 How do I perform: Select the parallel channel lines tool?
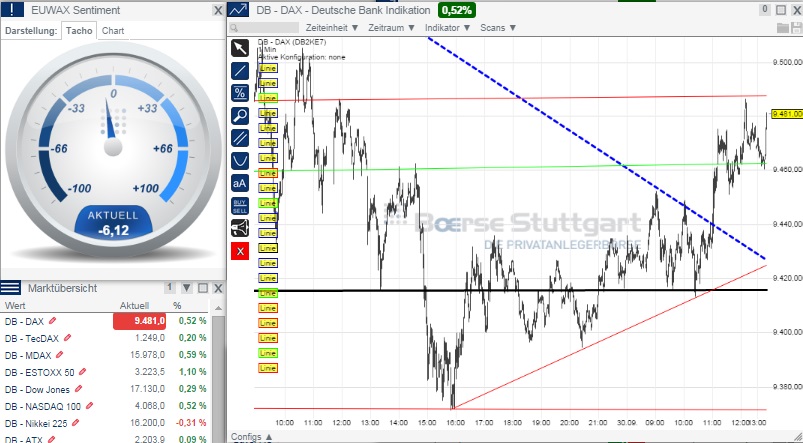click(x=240, y=138)
